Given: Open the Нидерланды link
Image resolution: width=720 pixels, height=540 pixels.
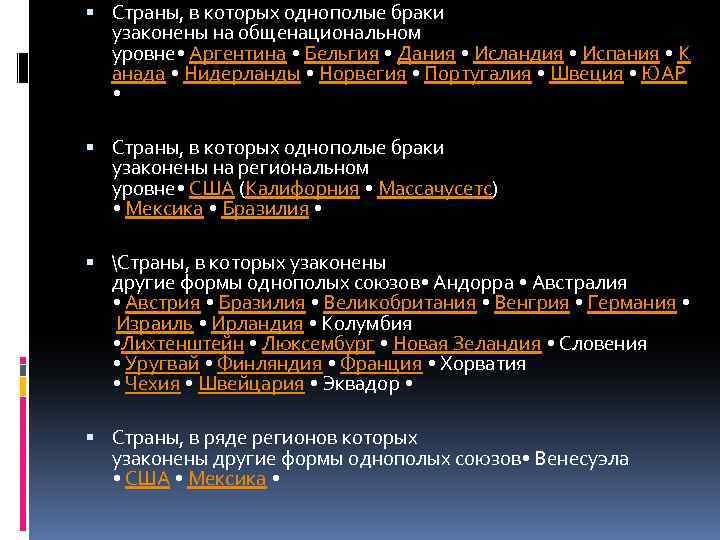Looking at the screenshot, I should coord(242,73).
